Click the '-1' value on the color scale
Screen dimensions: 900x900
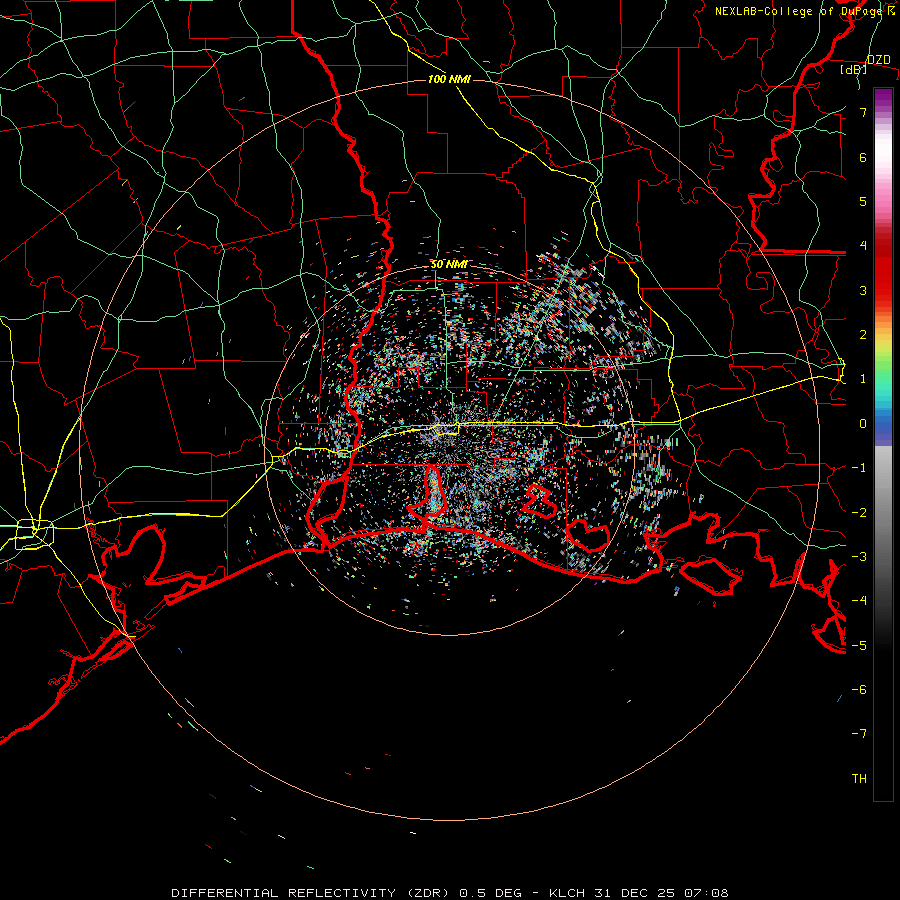(859, 468)
